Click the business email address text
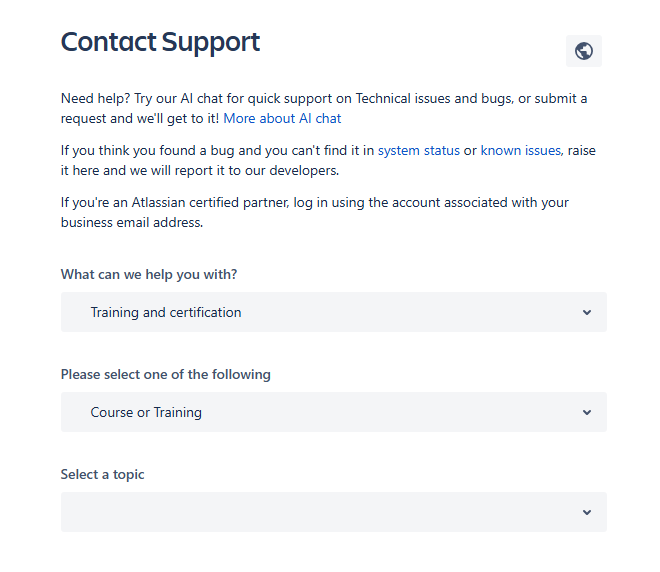The image size is (660, 572). pos(132,222)
